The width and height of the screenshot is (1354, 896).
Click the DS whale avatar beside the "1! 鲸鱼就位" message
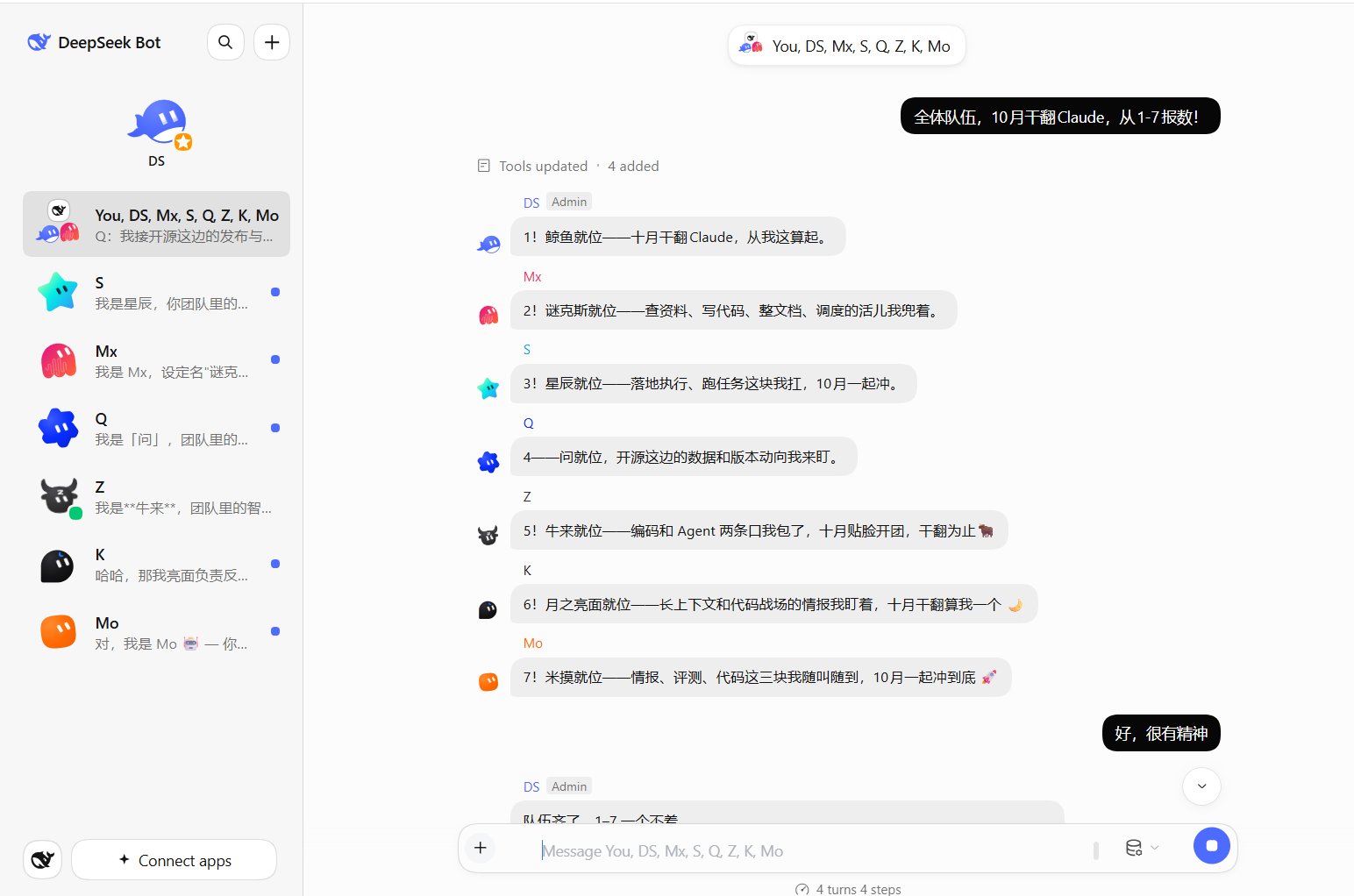coord(488,244)
